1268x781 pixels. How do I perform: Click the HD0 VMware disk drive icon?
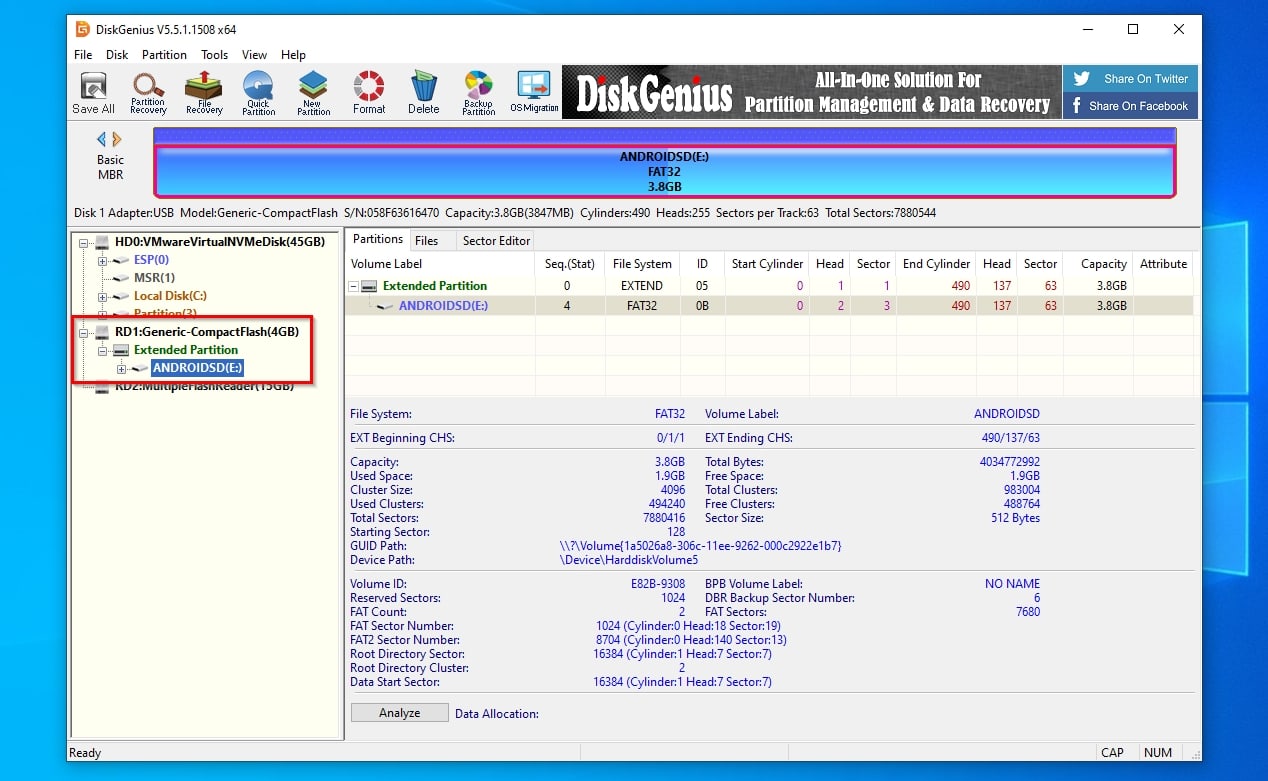(x=101, y=242)
